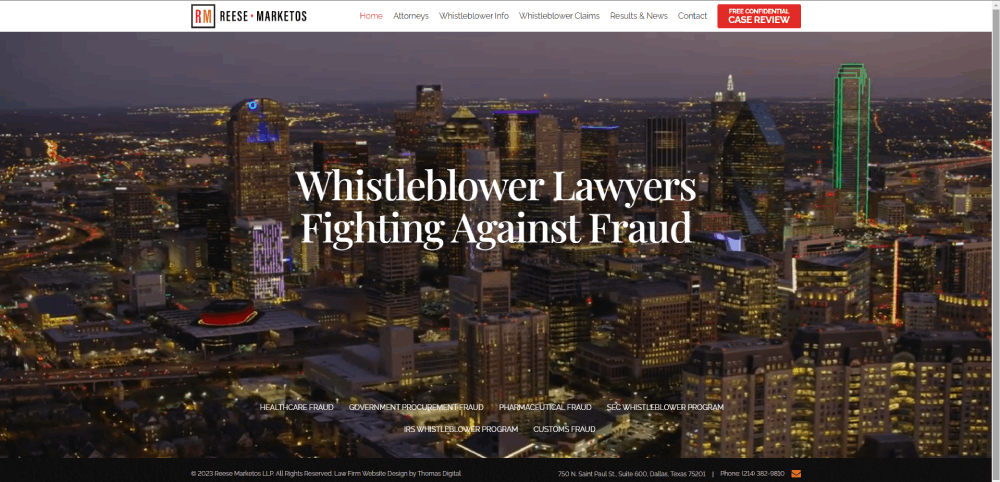Open Government Procurement Fraud link
1000x482 pixels.
point(416,407)
